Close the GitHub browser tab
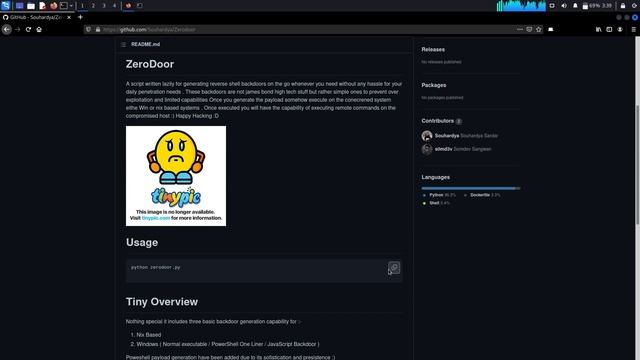This screenshot has height=360, width=640. point(69,18)
